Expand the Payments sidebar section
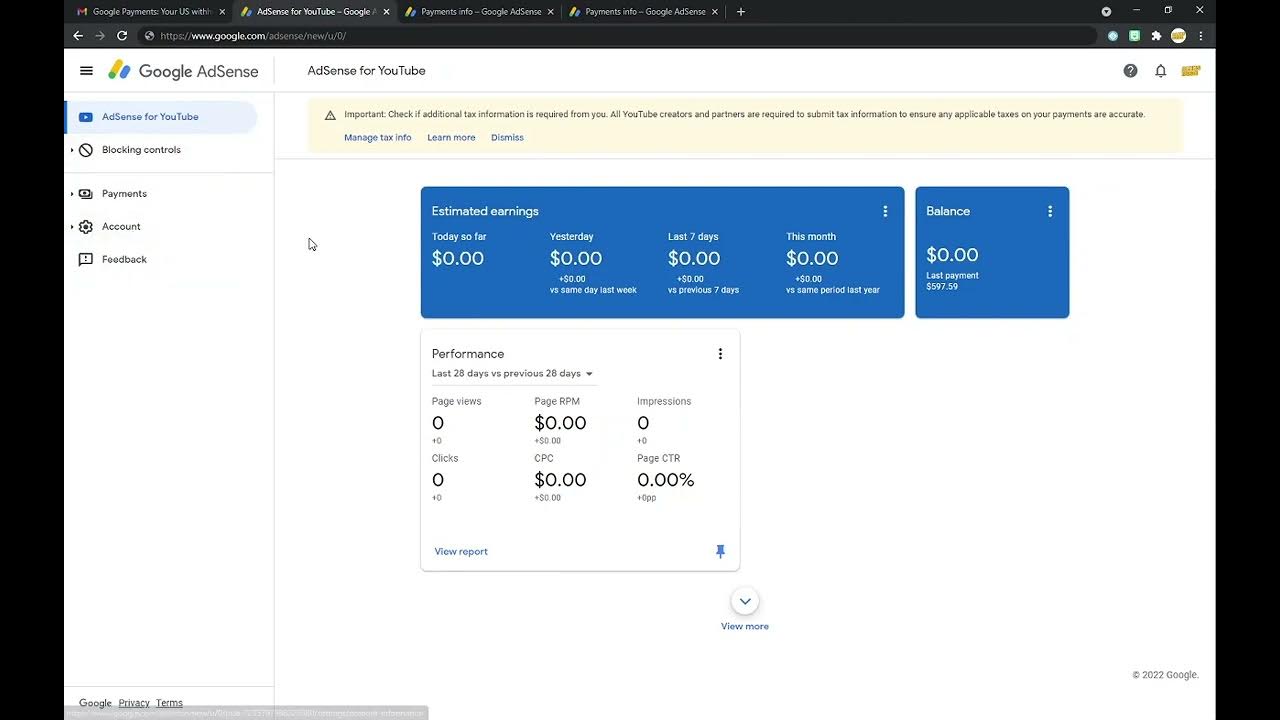Viewport: 1280px width, 720px height. click(x=72, y=194)
